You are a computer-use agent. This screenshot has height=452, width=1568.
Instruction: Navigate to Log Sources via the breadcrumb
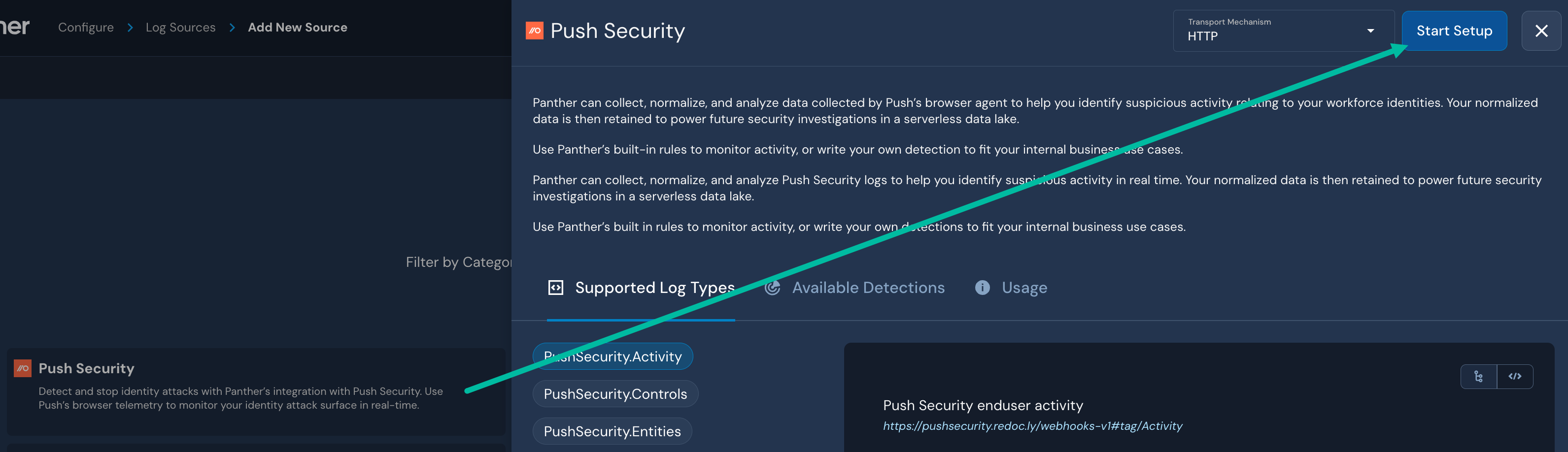[x=180, y=27]
